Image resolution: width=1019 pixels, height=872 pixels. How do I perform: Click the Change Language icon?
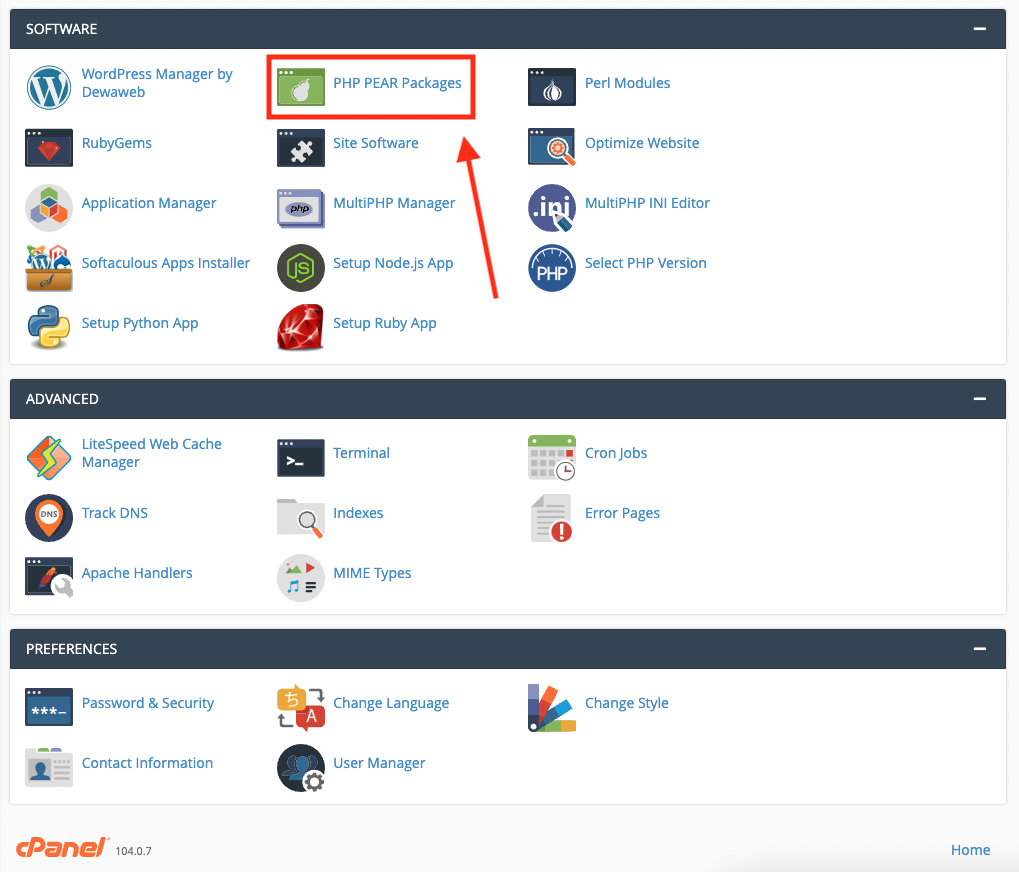301,707
